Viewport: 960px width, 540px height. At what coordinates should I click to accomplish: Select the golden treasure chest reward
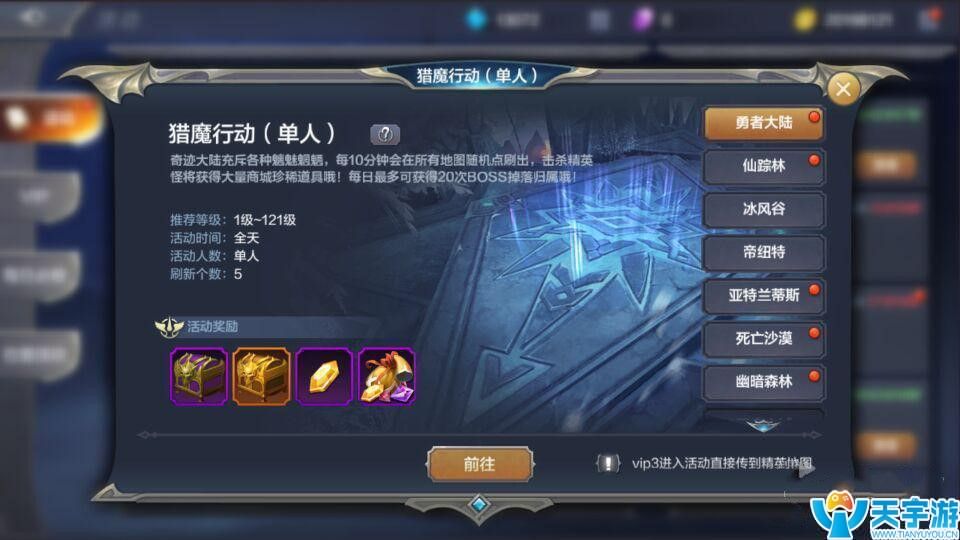(261, 377)
